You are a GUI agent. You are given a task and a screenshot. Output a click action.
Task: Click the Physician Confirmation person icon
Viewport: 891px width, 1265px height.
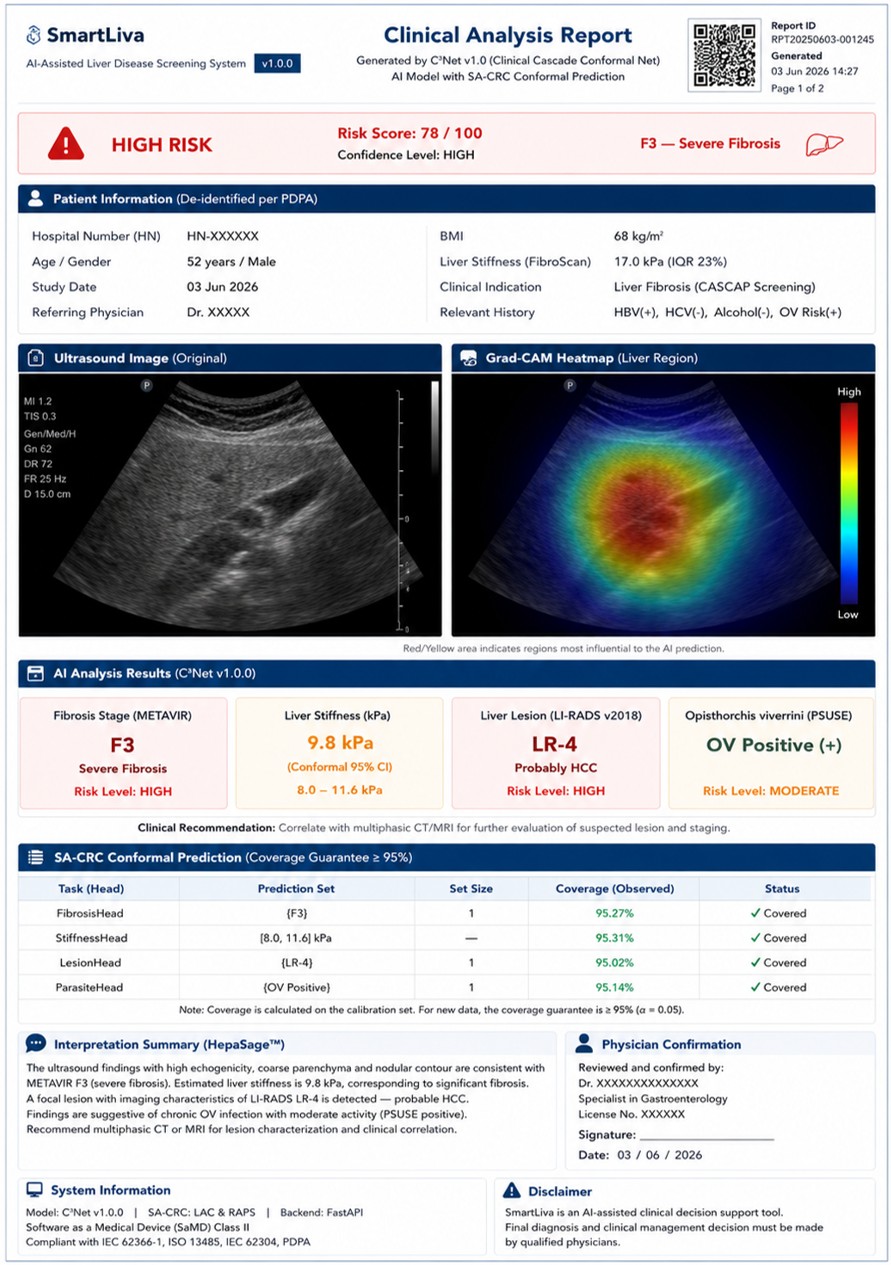(x=584, y=1044)
